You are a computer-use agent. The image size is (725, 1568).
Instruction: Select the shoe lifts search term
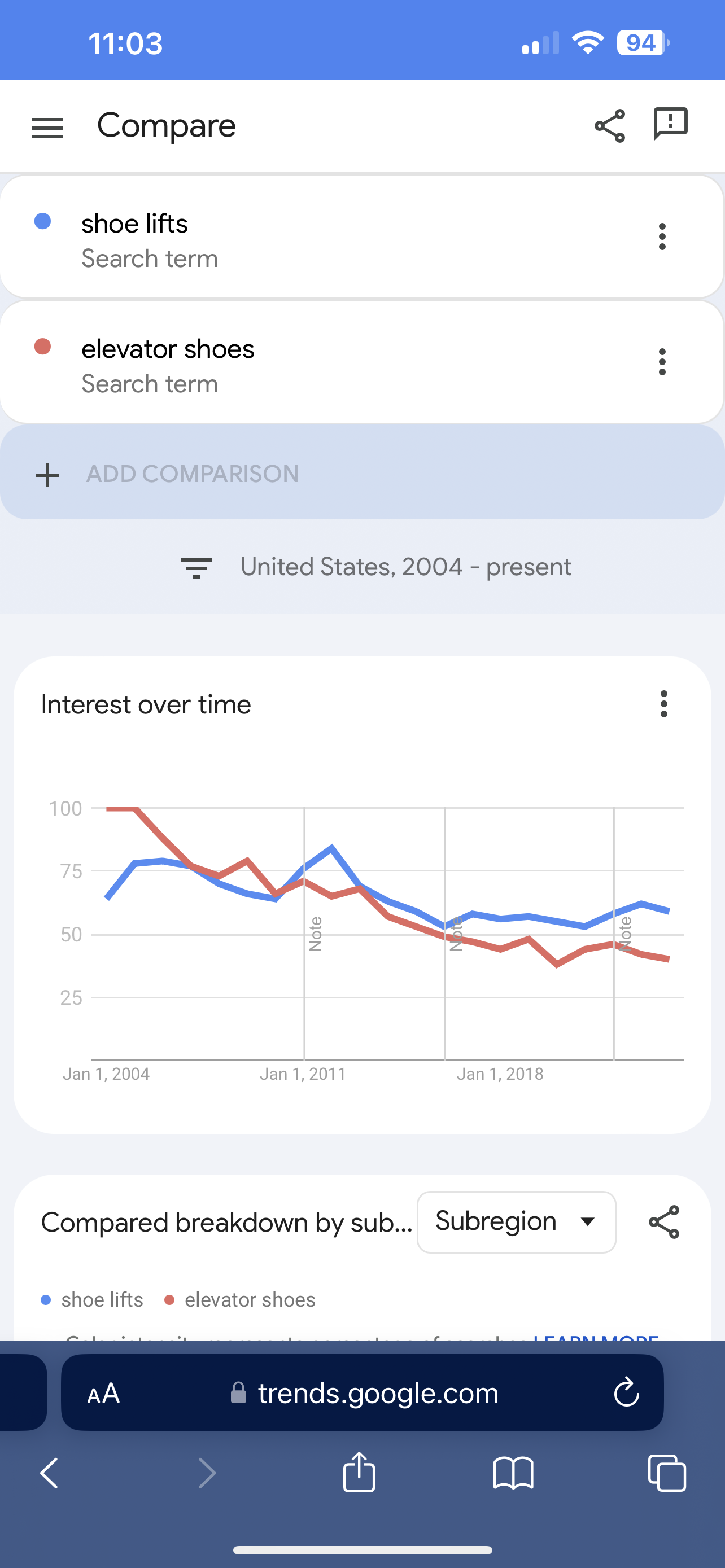tap(135, 225)
